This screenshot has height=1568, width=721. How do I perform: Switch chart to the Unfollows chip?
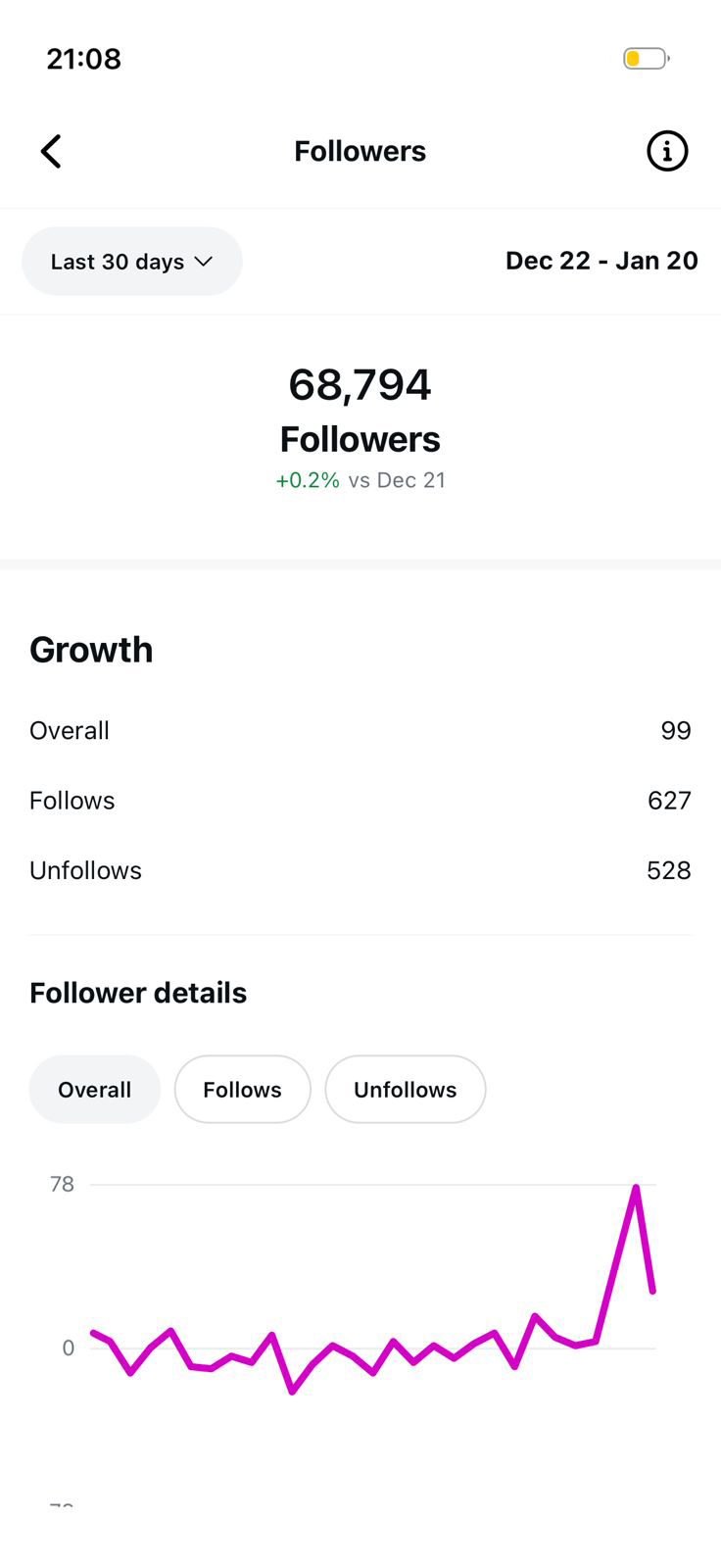(x=405, y=1090)
